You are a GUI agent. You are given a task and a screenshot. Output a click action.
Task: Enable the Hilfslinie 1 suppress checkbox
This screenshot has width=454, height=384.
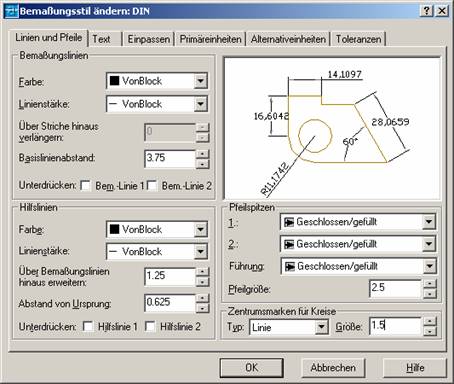(88, 326)
